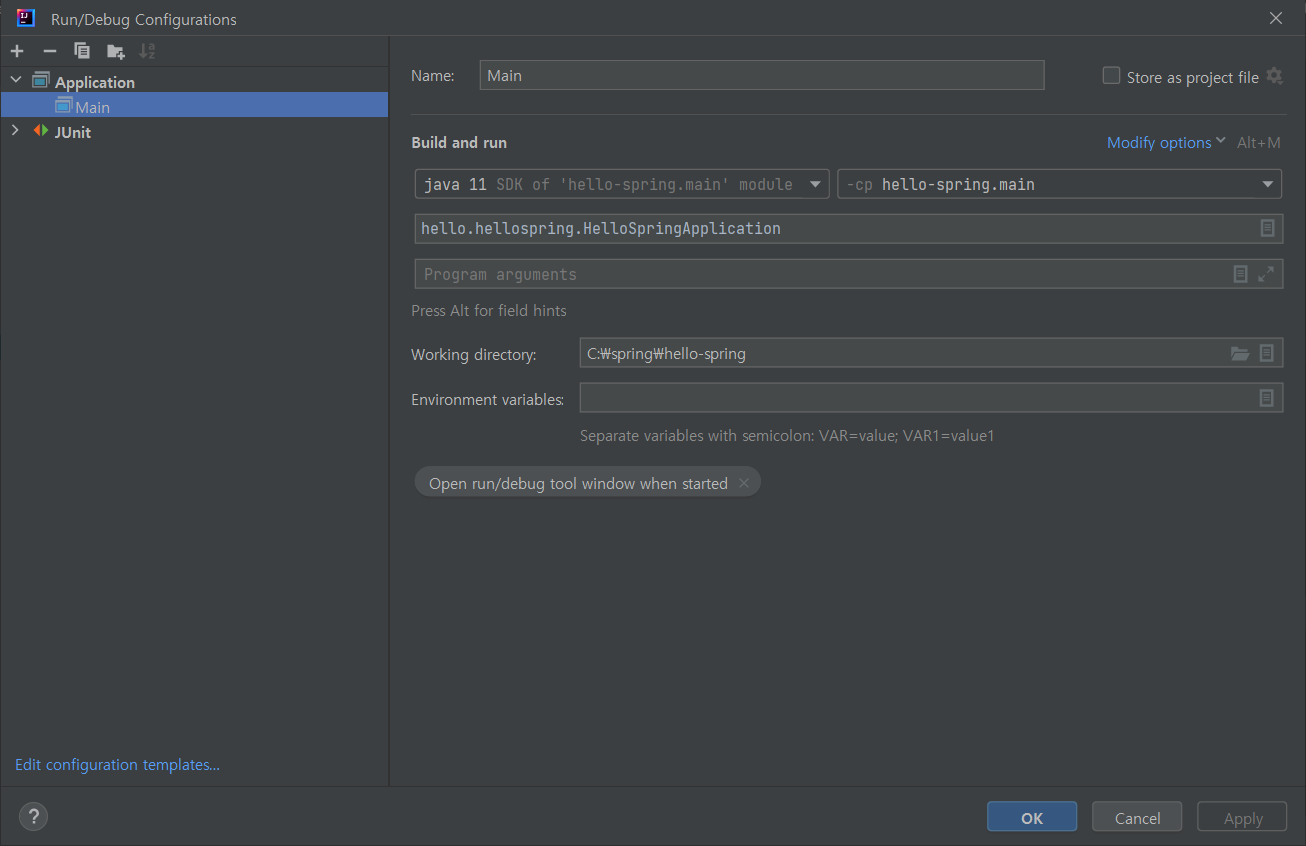Viewport: 1306px width, 846px height.
Task: Save configuration to a new folder
Action: [116, 51]
